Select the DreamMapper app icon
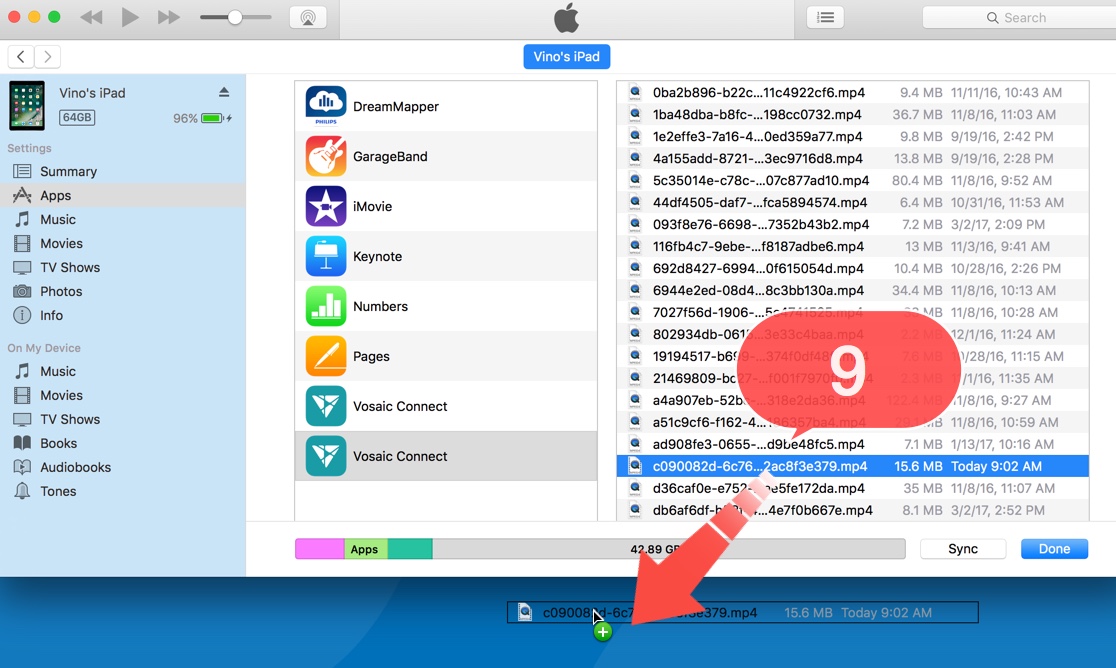The height and width of the screenshot is (668, 1116). (x=326, y=105)
